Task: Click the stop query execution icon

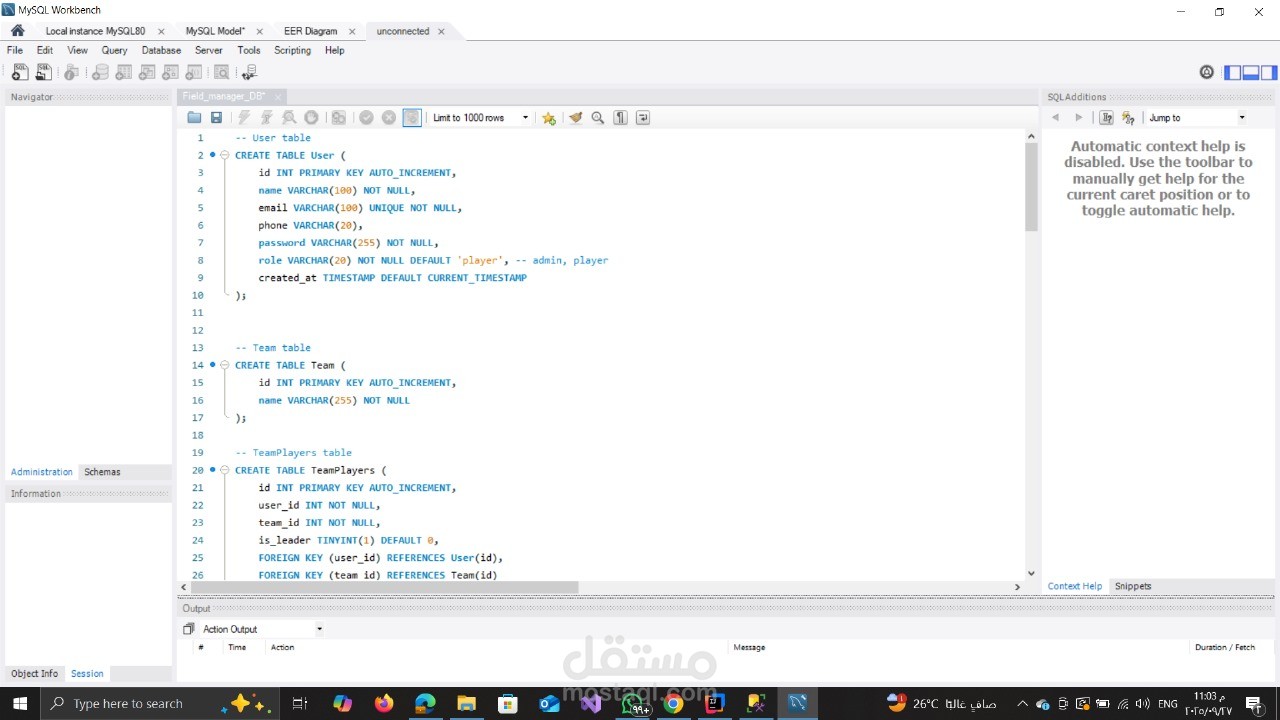Action: 311,118
